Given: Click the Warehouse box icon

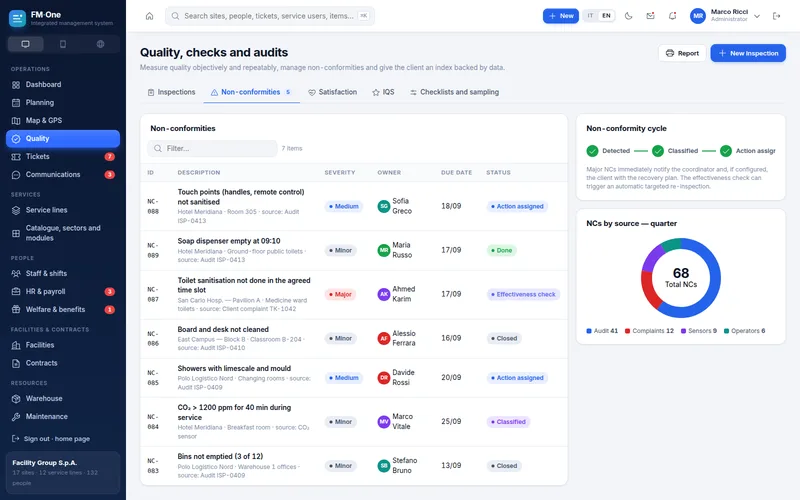Looking at the screenshot, I should pyautogui.click(x=16, y=398).
